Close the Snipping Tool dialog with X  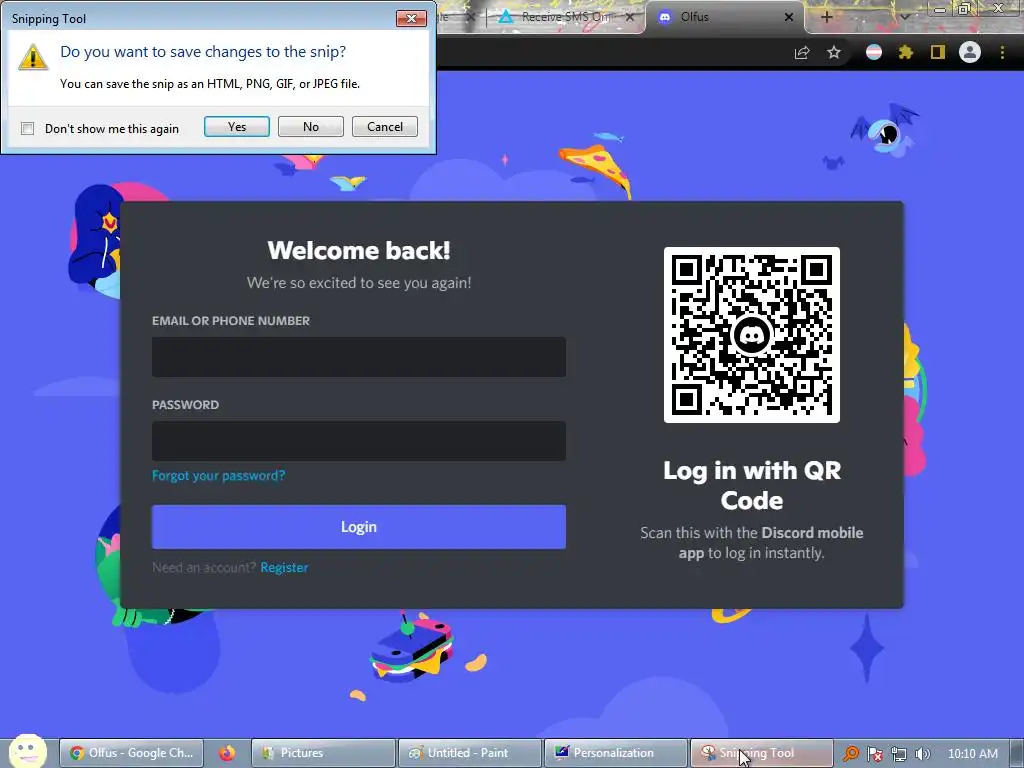coord(411,18)
